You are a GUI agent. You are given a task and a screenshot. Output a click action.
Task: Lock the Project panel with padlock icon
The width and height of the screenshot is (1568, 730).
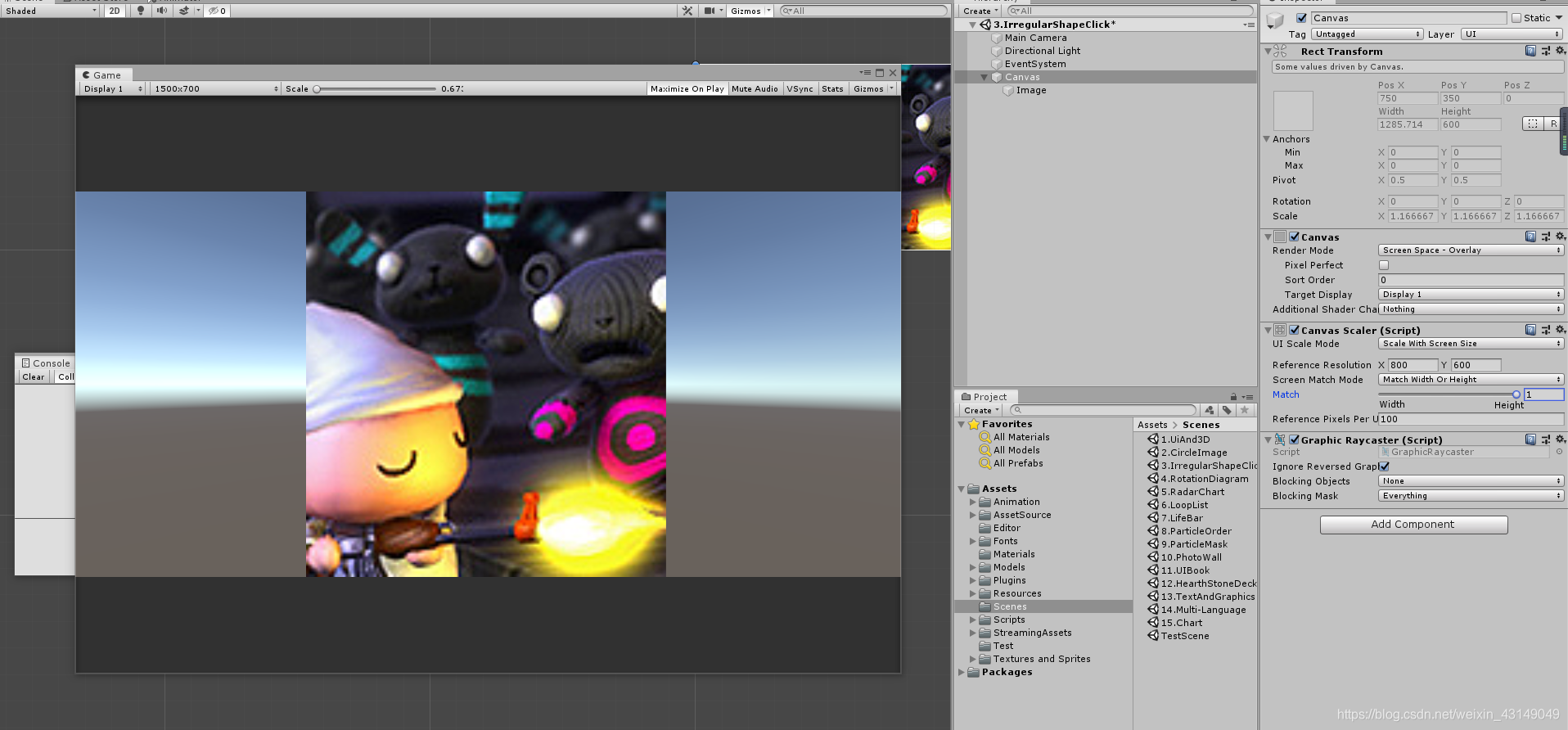[1233, 397]
